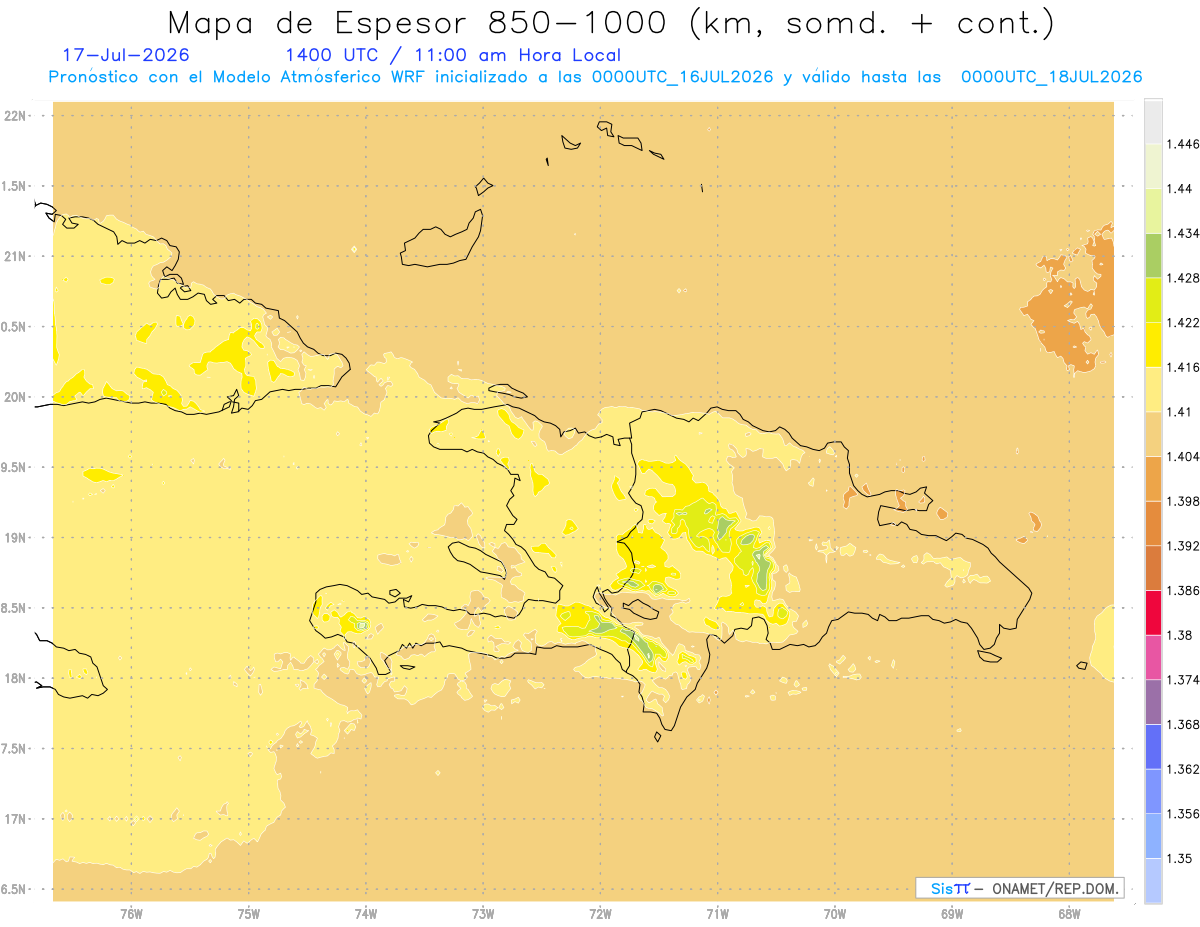
Task: Click the legend value '1.386'
Action: tap(1183, 590)
